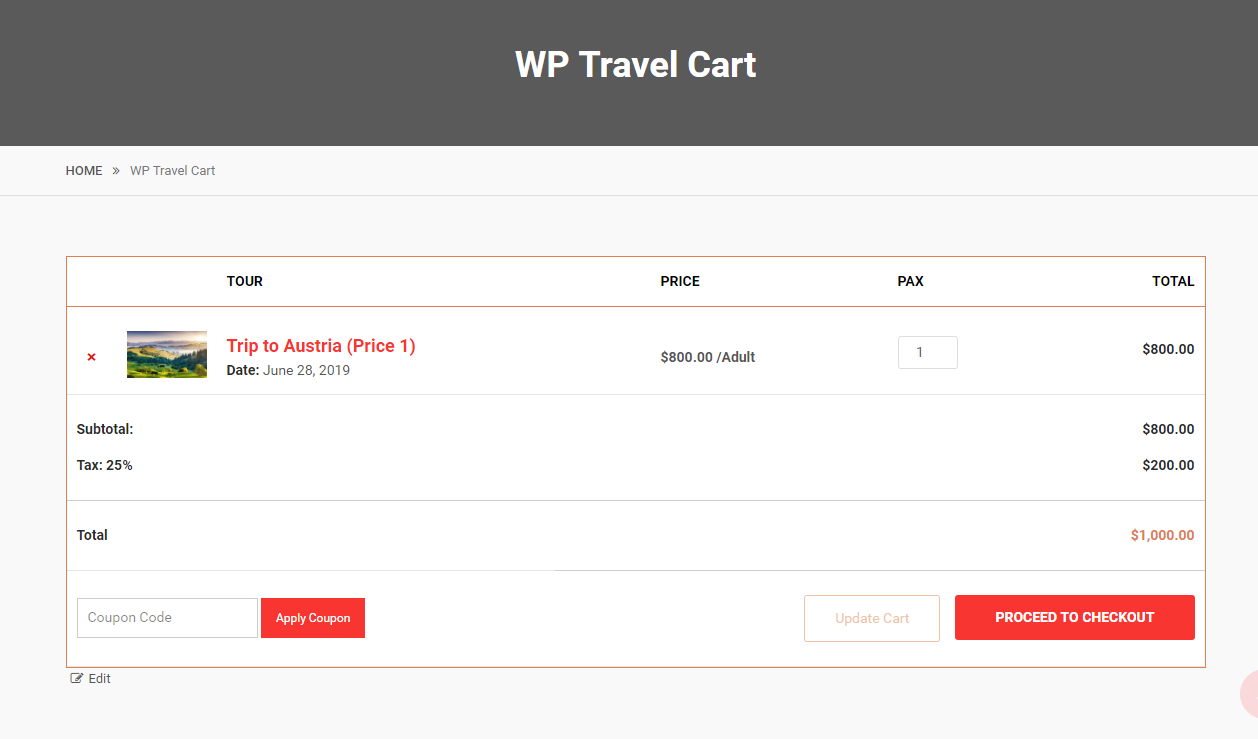The width and height of the screenshot is (1258, 739).
Task: Proceed to Checkout
Action: [x=1074, y=618]
